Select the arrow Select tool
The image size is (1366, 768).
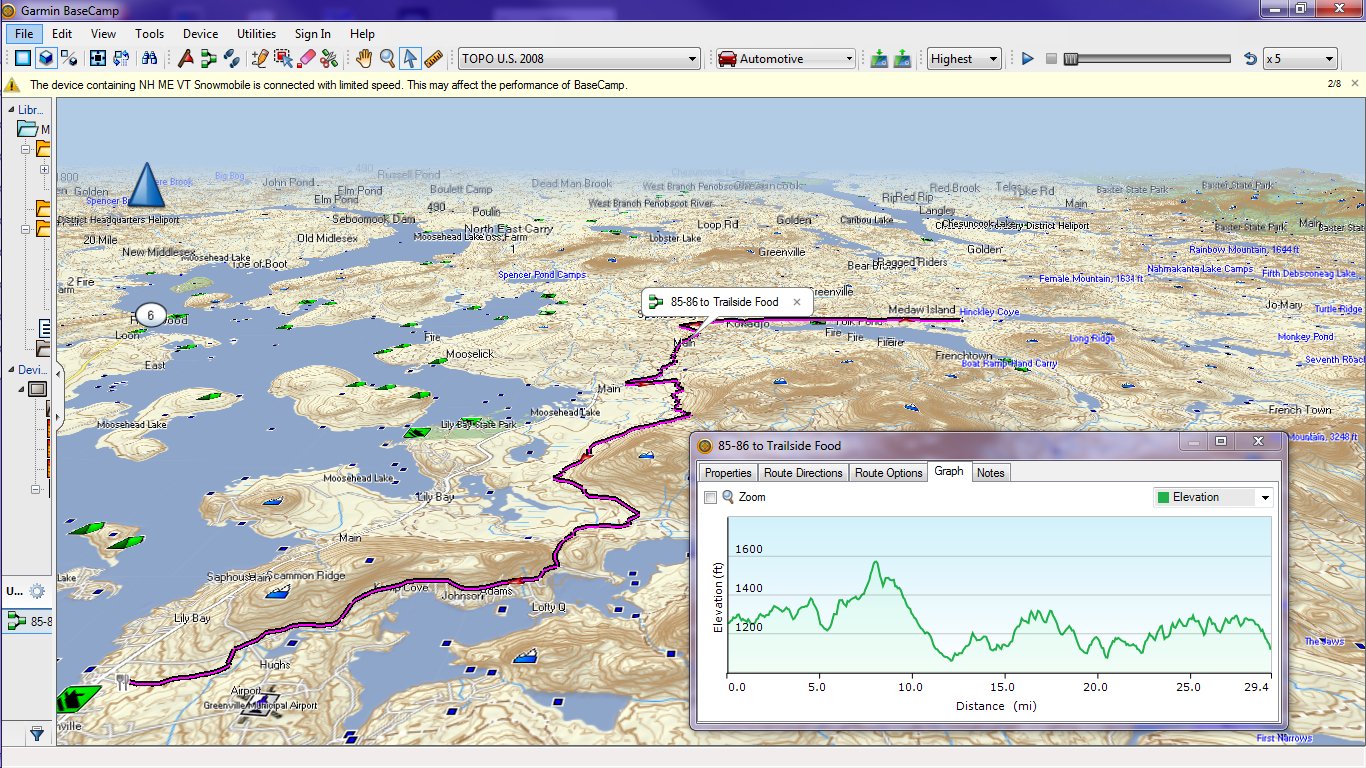pos(409,58)
